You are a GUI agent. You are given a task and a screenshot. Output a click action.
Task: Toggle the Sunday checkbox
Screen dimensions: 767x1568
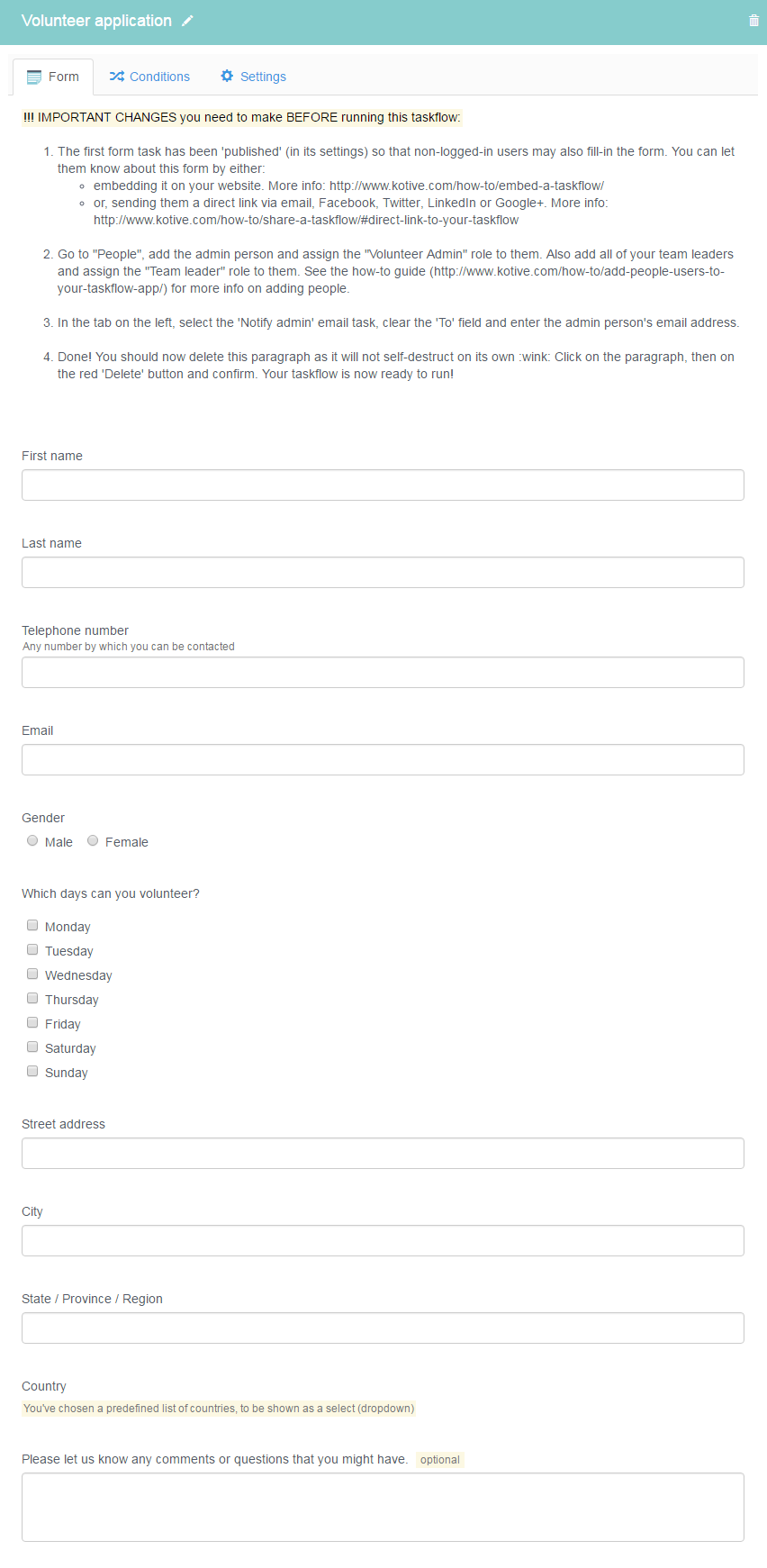point(32,1071)
